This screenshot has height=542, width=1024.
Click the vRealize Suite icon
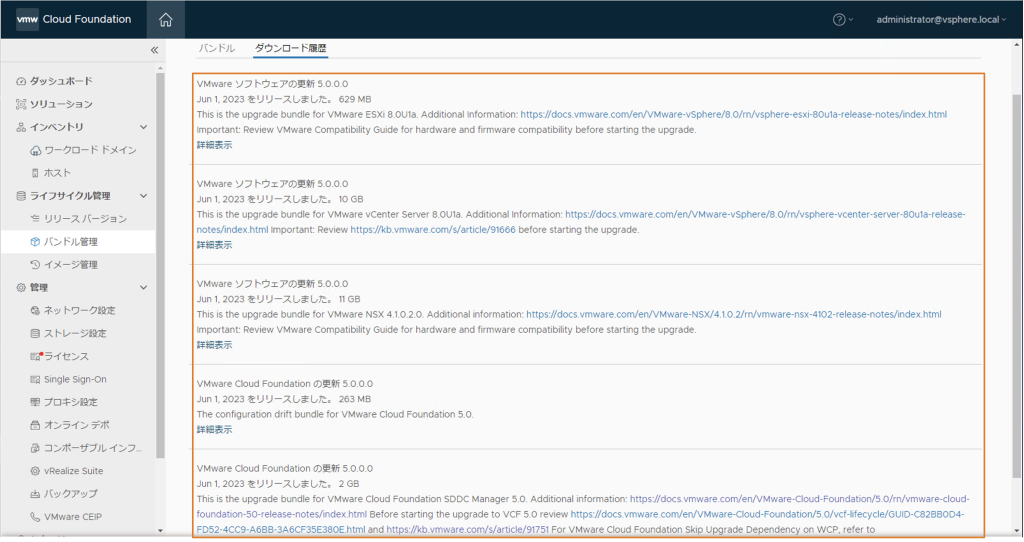35,471
